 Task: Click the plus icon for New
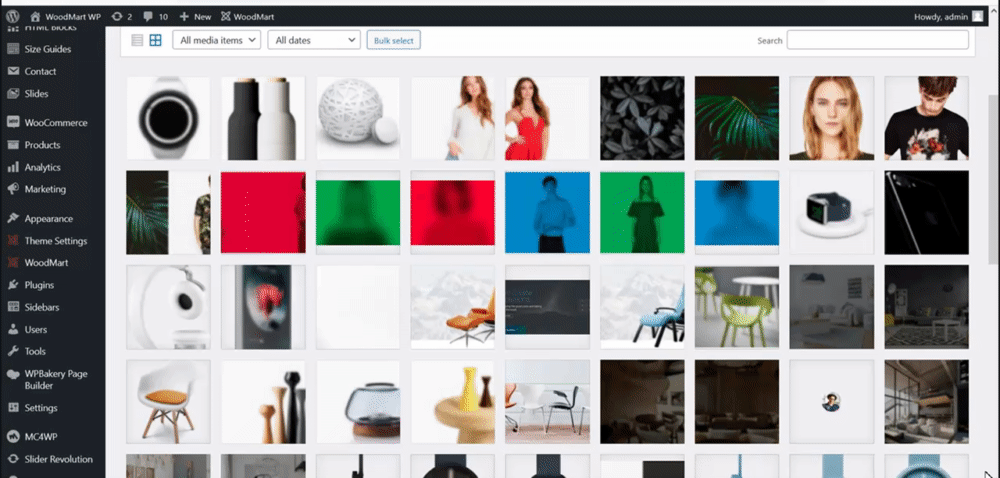[184, 17]
